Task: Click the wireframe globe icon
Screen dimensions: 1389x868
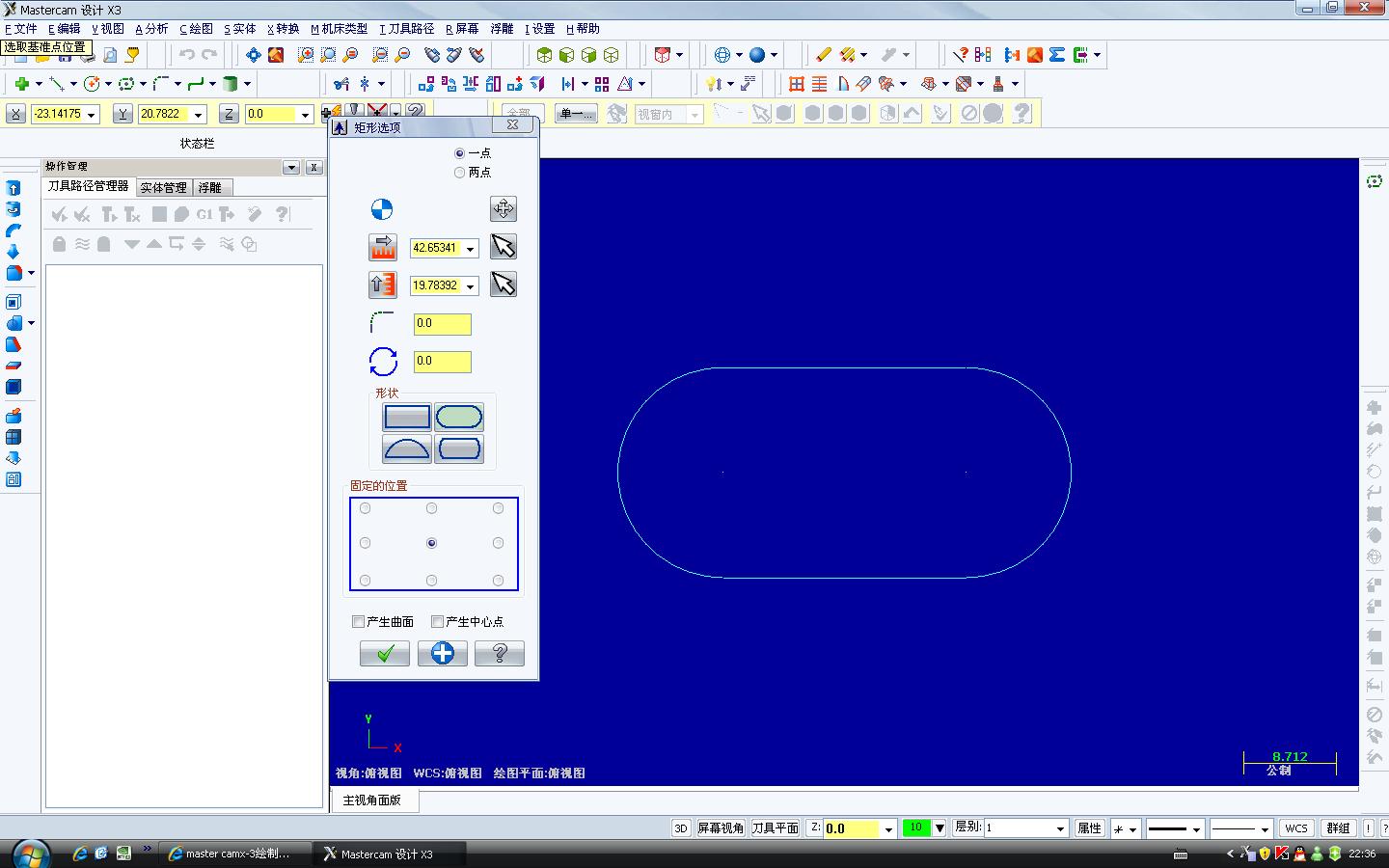Action: tap(722, 55)
